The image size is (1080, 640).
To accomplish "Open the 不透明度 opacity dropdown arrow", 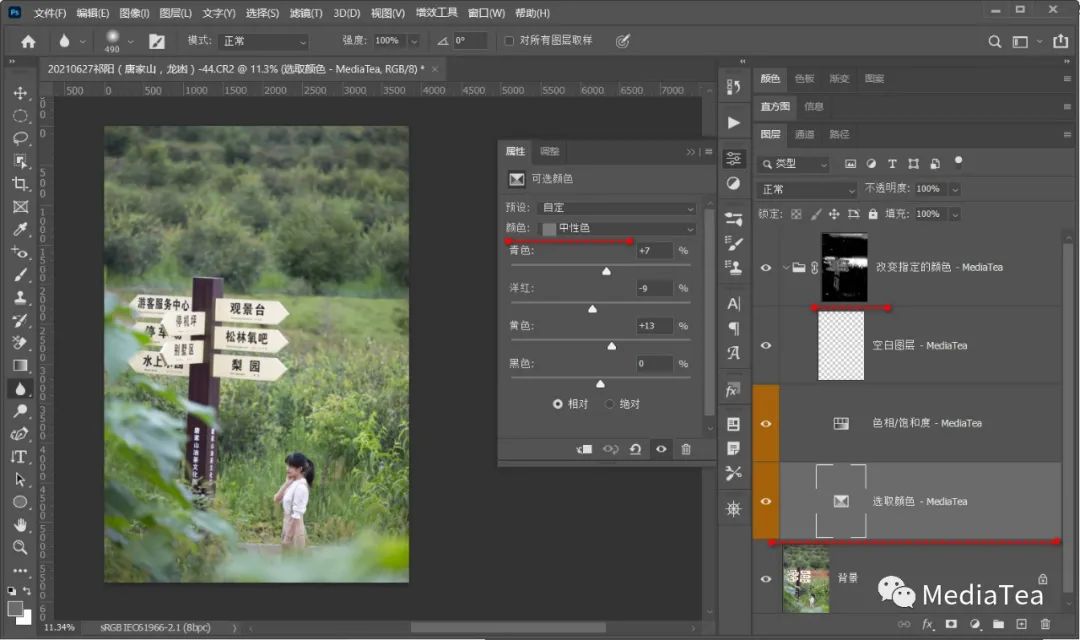I will pos(955,189).
